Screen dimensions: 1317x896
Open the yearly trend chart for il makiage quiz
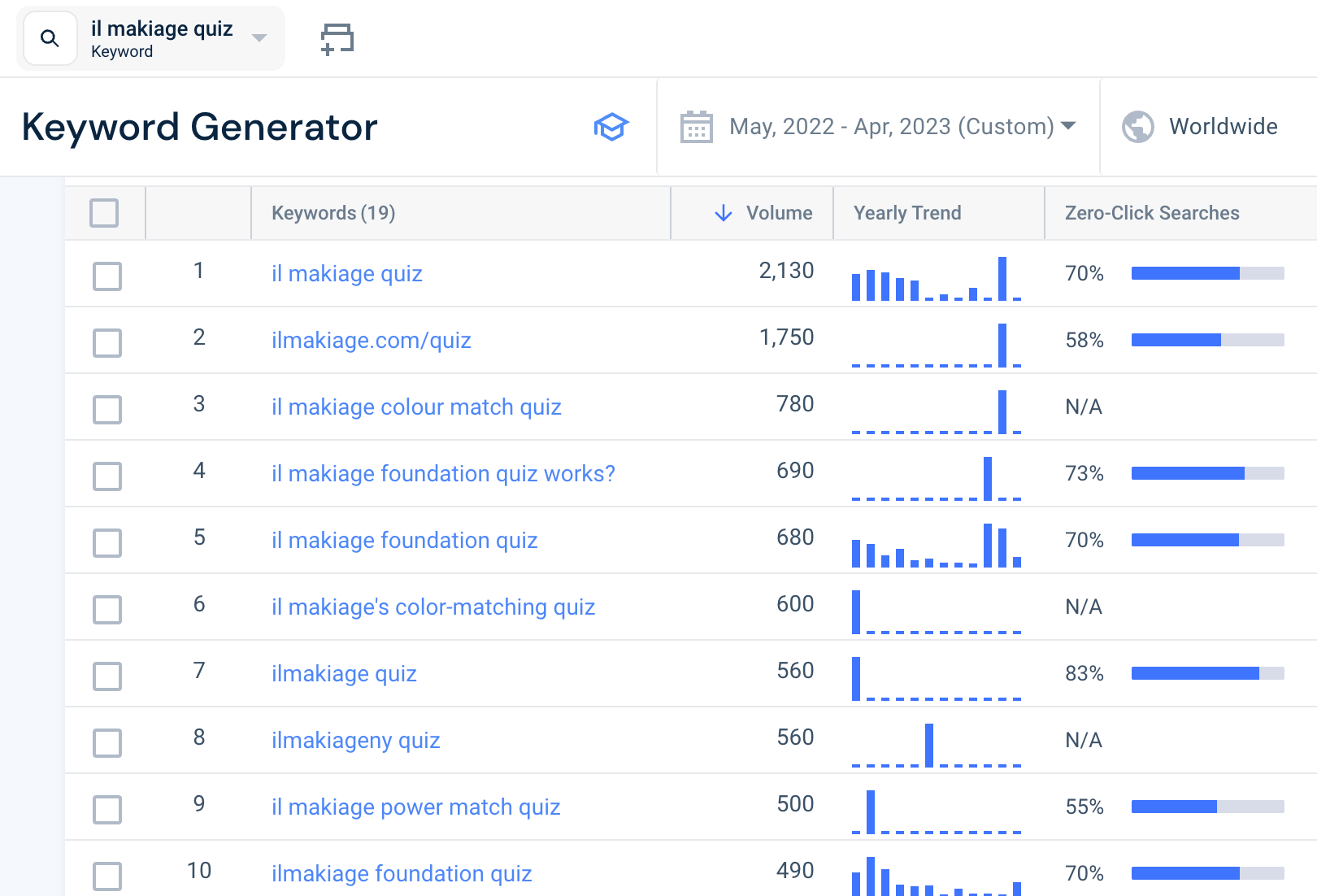point(935,280)
